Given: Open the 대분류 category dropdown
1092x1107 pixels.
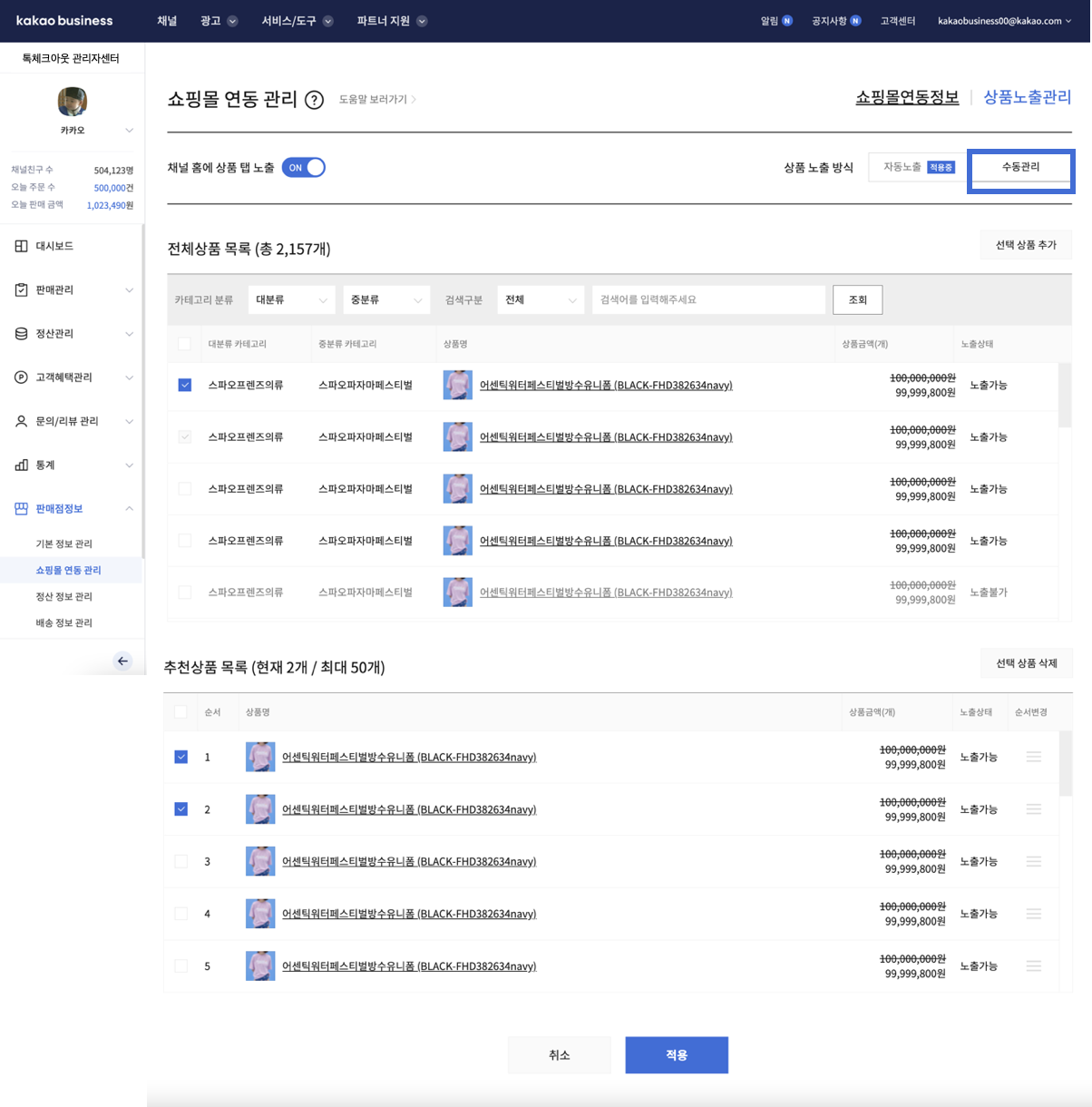Looking at the screenshot, I should point(291,299).
